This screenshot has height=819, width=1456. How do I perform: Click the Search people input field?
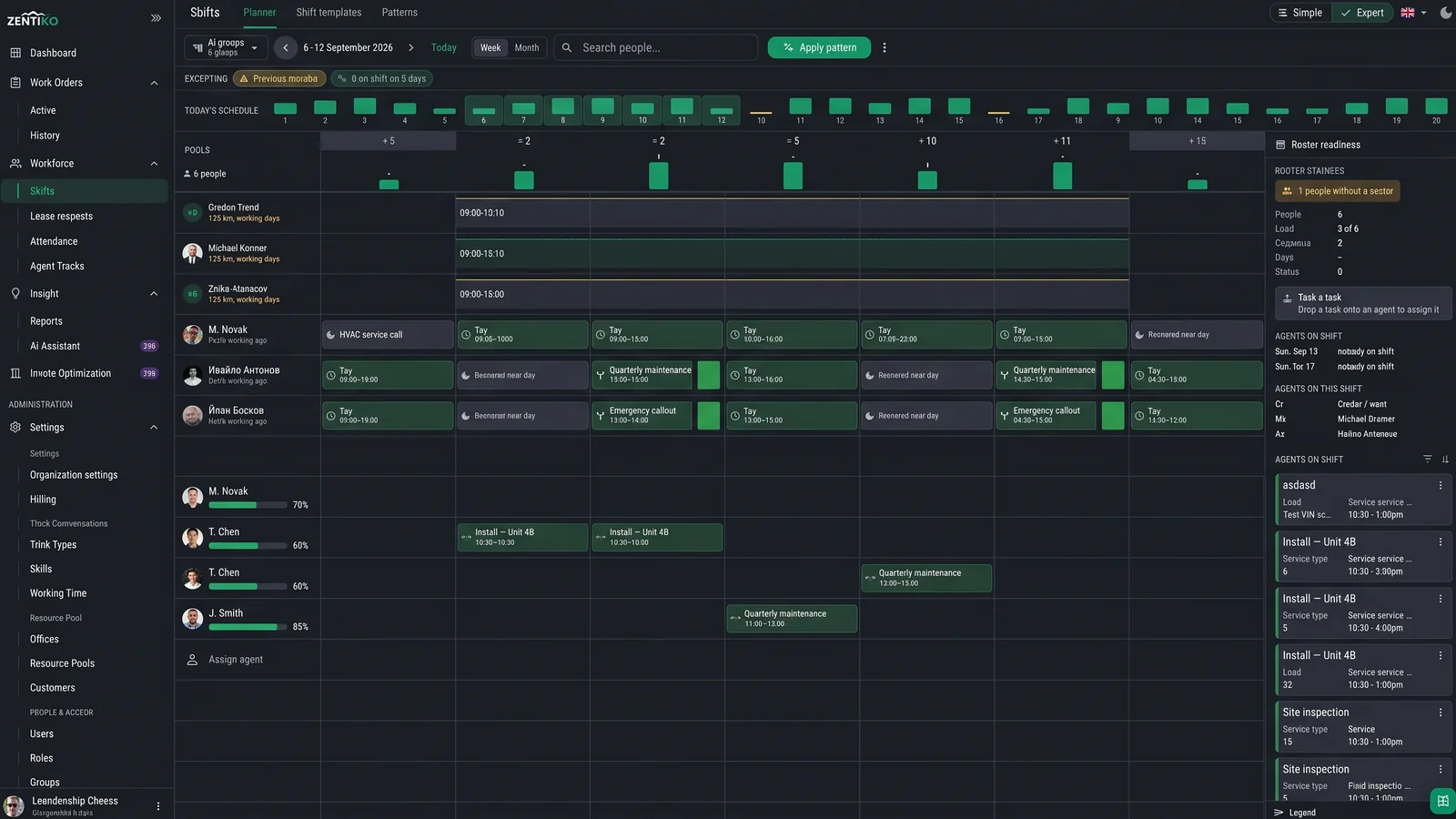657,47
